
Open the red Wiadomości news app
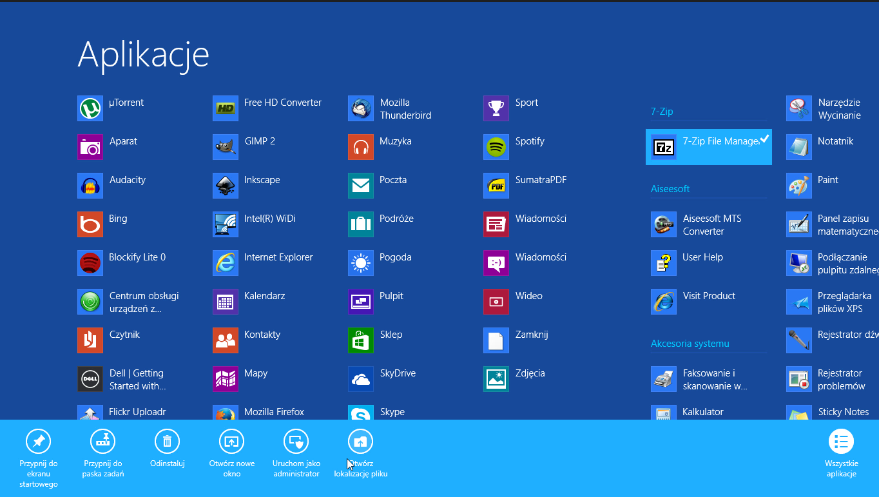pos(496,224)
